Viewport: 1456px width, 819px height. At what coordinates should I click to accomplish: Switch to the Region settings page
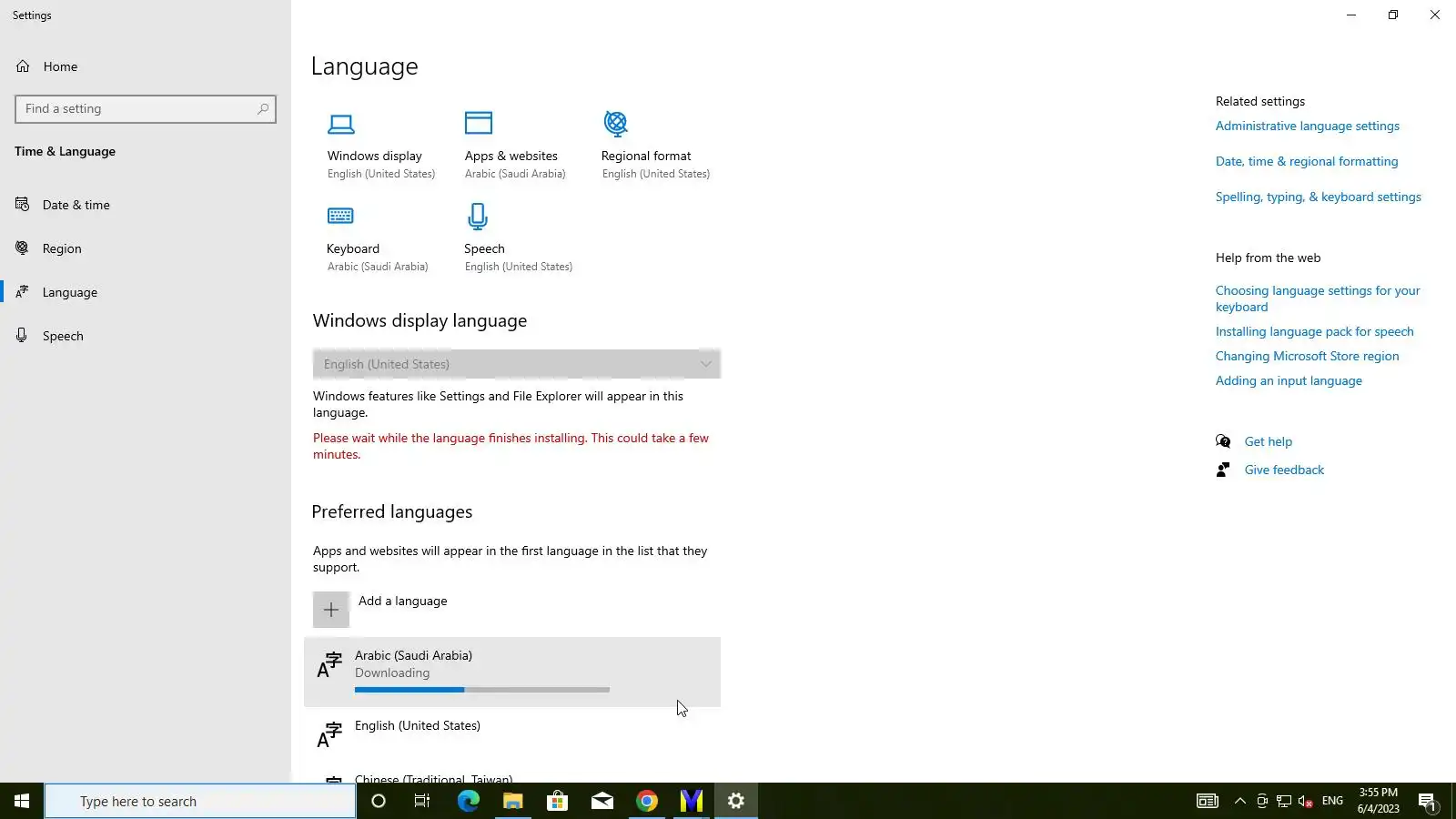coord(62,248)
